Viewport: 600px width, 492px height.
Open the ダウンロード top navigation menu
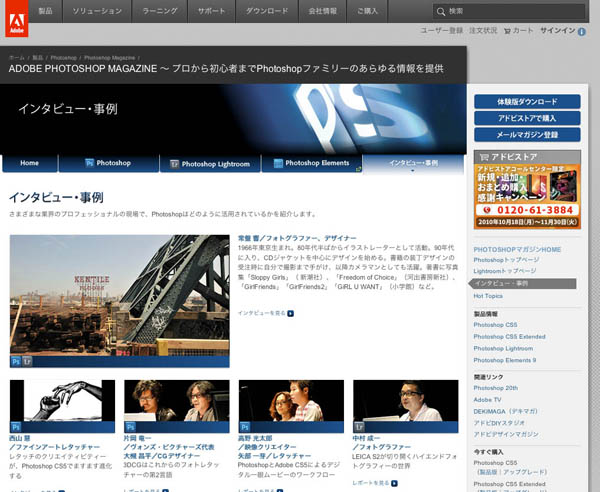point(266,11)
